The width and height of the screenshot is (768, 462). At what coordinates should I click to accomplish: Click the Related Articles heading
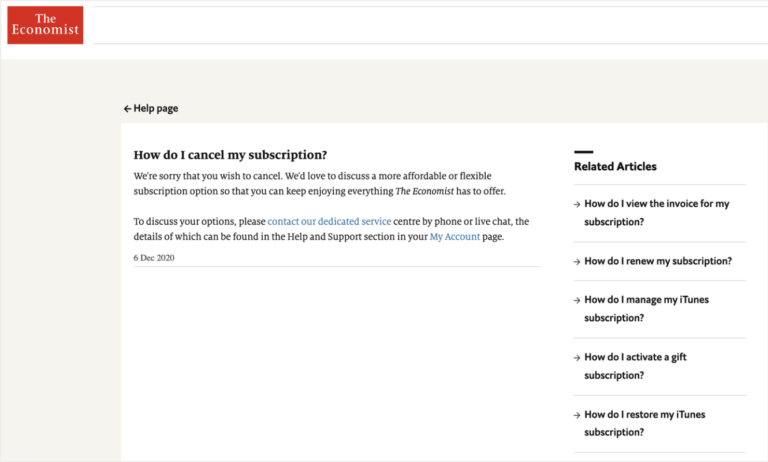coord(615,167)
